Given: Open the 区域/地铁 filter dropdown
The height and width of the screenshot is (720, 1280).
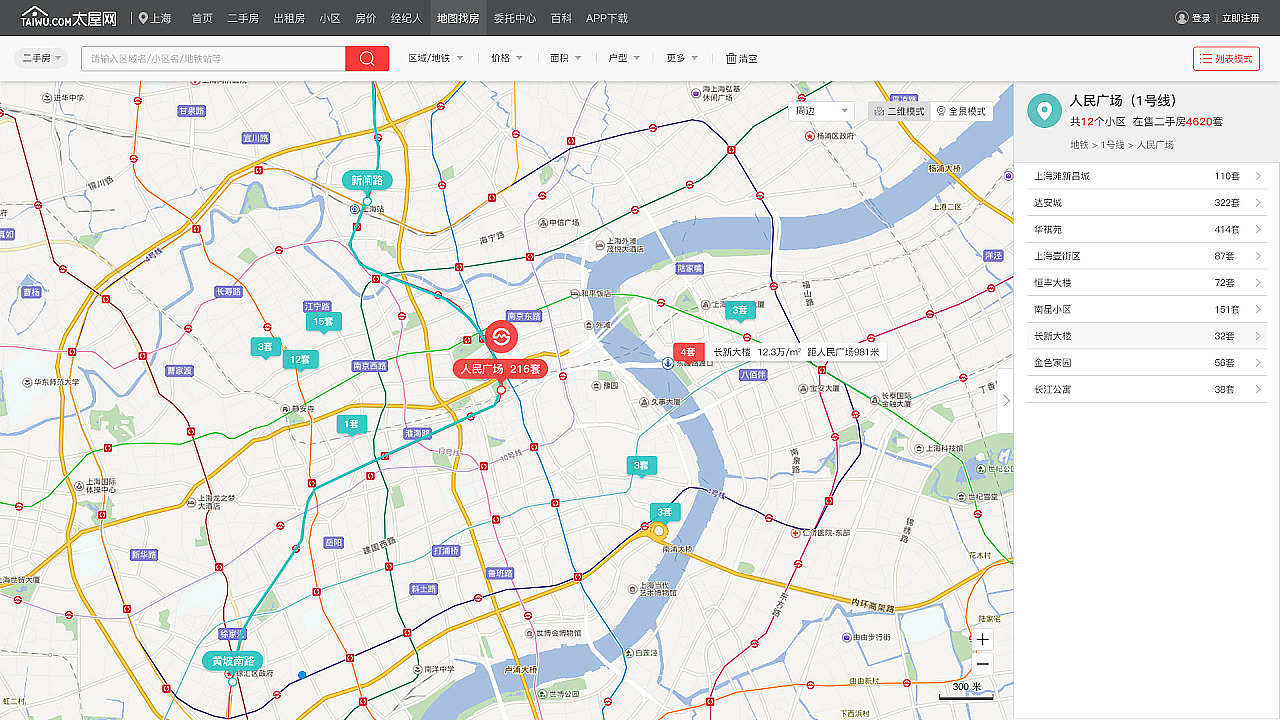Looking at the screenshot, I should tap(436, 59).
